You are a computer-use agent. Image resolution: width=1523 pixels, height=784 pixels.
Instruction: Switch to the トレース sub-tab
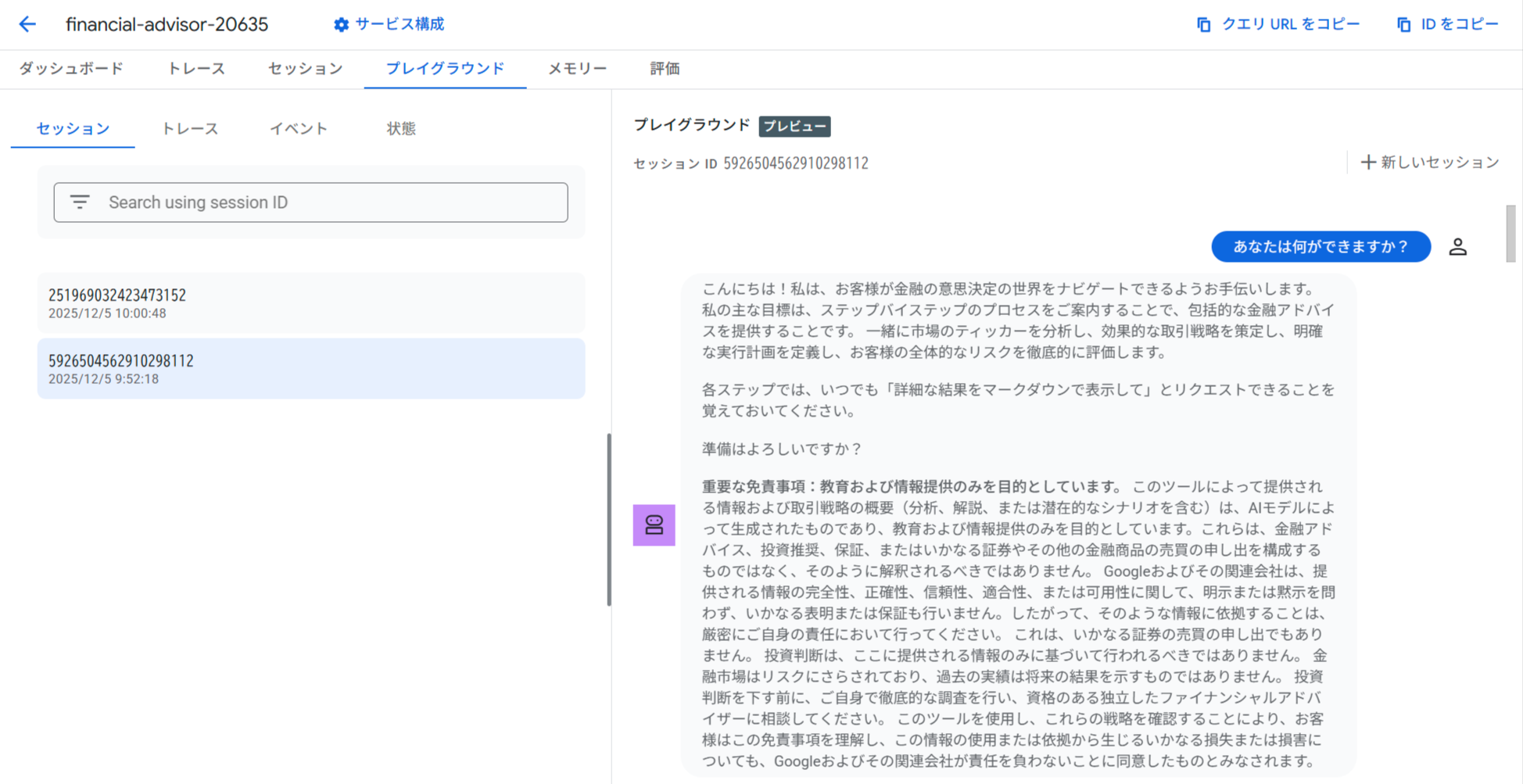[190, 128]
